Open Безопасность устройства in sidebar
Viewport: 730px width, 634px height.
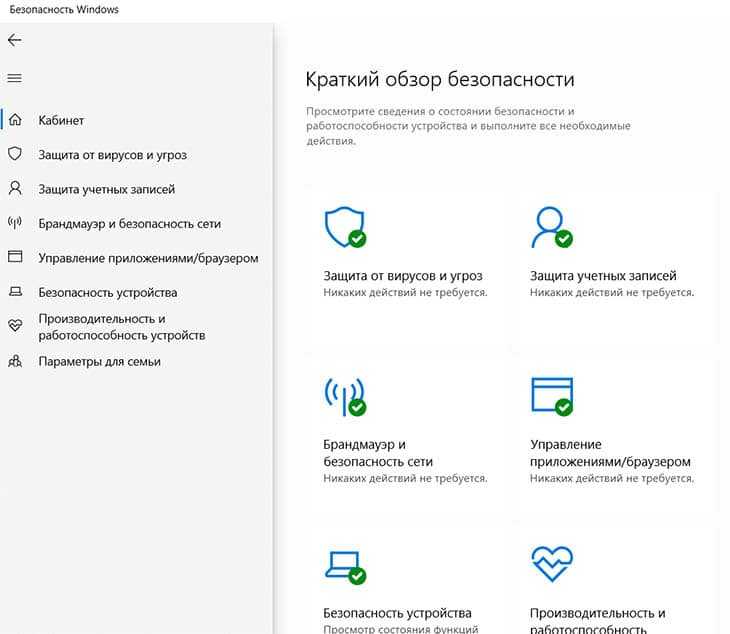tap(108, 293)
